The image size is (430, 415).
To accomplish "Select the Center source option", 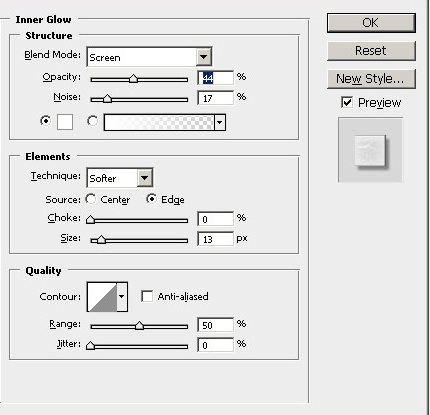I will (91, 199).
